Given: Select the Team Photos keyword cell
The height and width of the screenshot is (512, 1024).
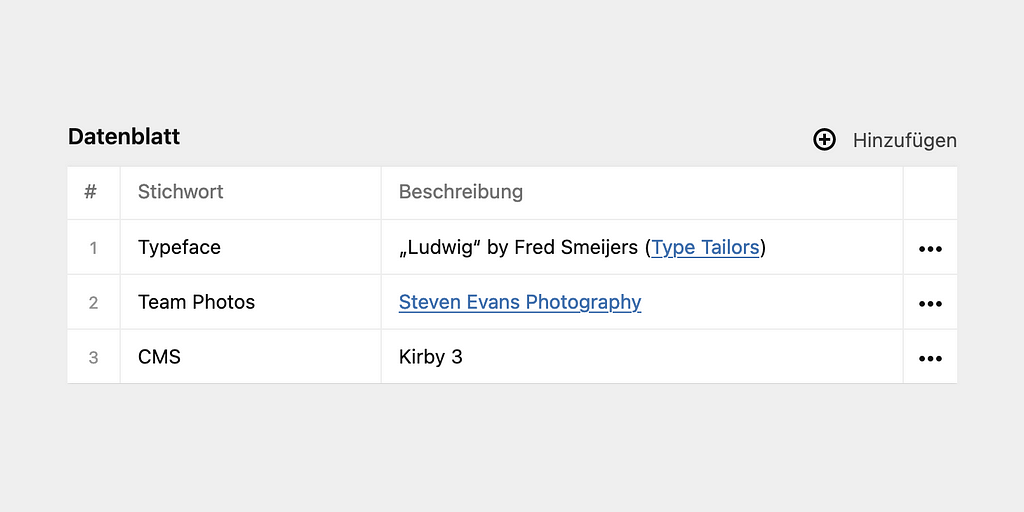Looking at the screenshot, I should click(x=251, y=302).
